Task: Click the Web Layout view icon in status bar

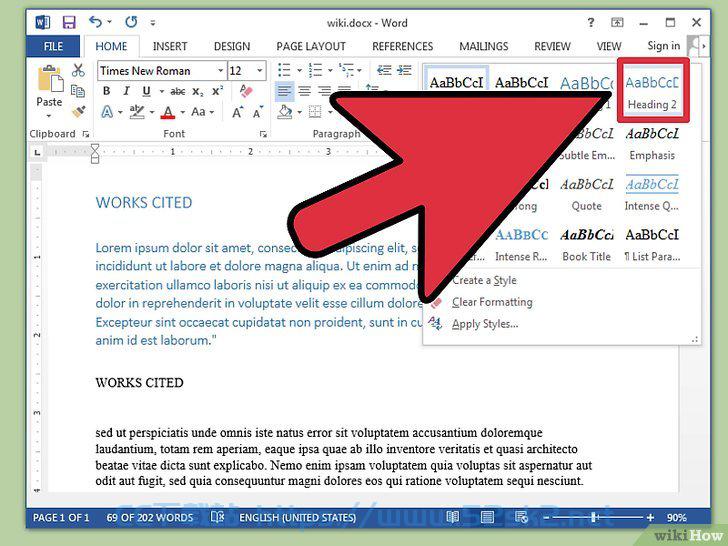Action: coord(521,517)
